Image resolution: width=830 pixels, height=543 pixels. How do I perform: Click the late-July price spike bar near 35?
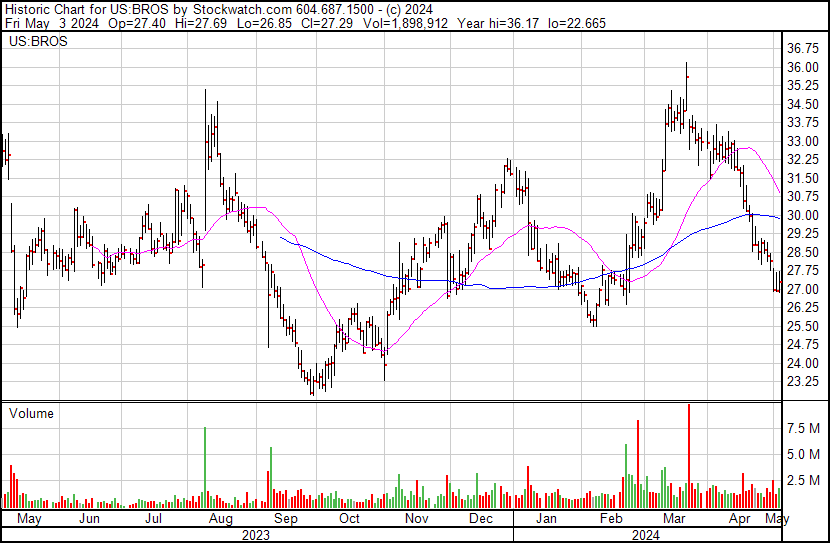coord(206,159)
